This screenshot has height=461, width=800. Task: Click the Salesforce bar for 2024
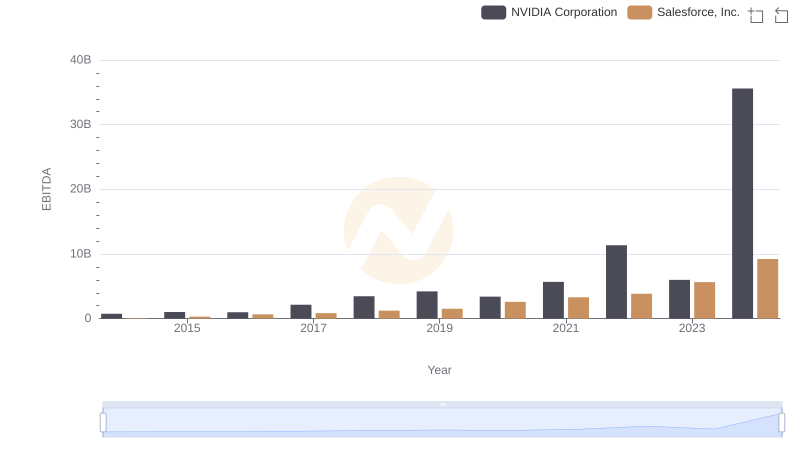(x=767, y=289)
